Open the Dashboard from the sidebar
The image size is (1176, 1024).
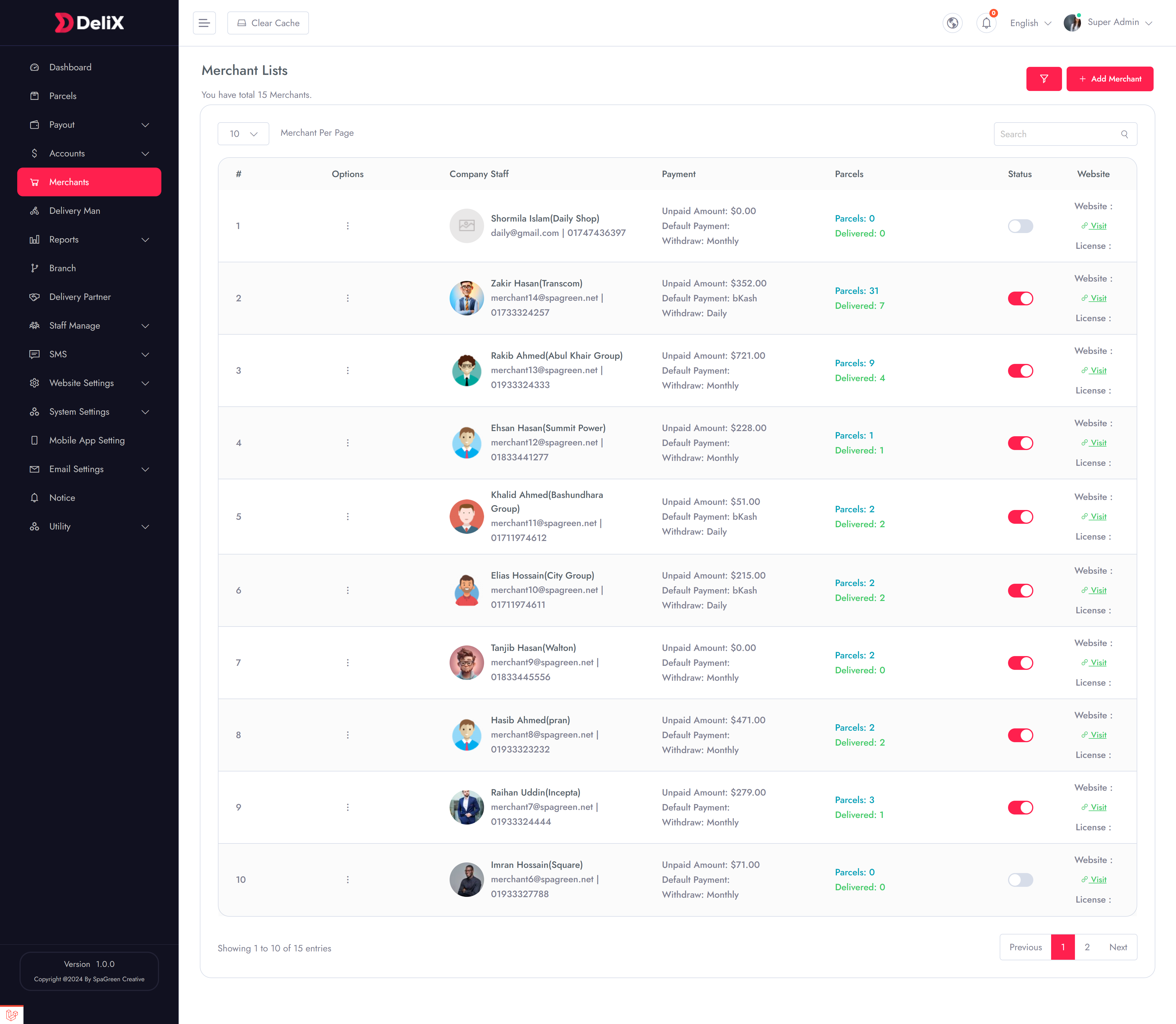click(x=70, y=67)
